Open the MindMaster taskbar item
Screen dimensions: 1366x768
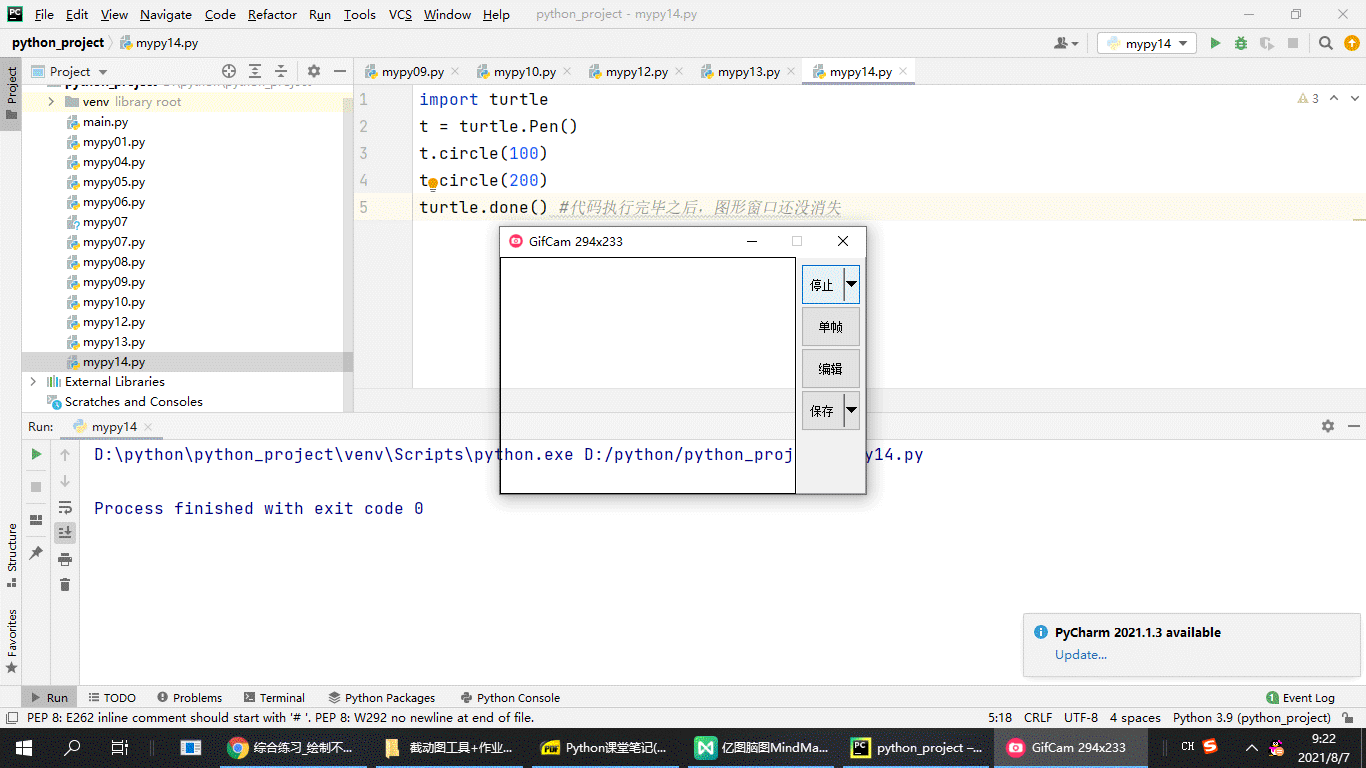point(764,747)
